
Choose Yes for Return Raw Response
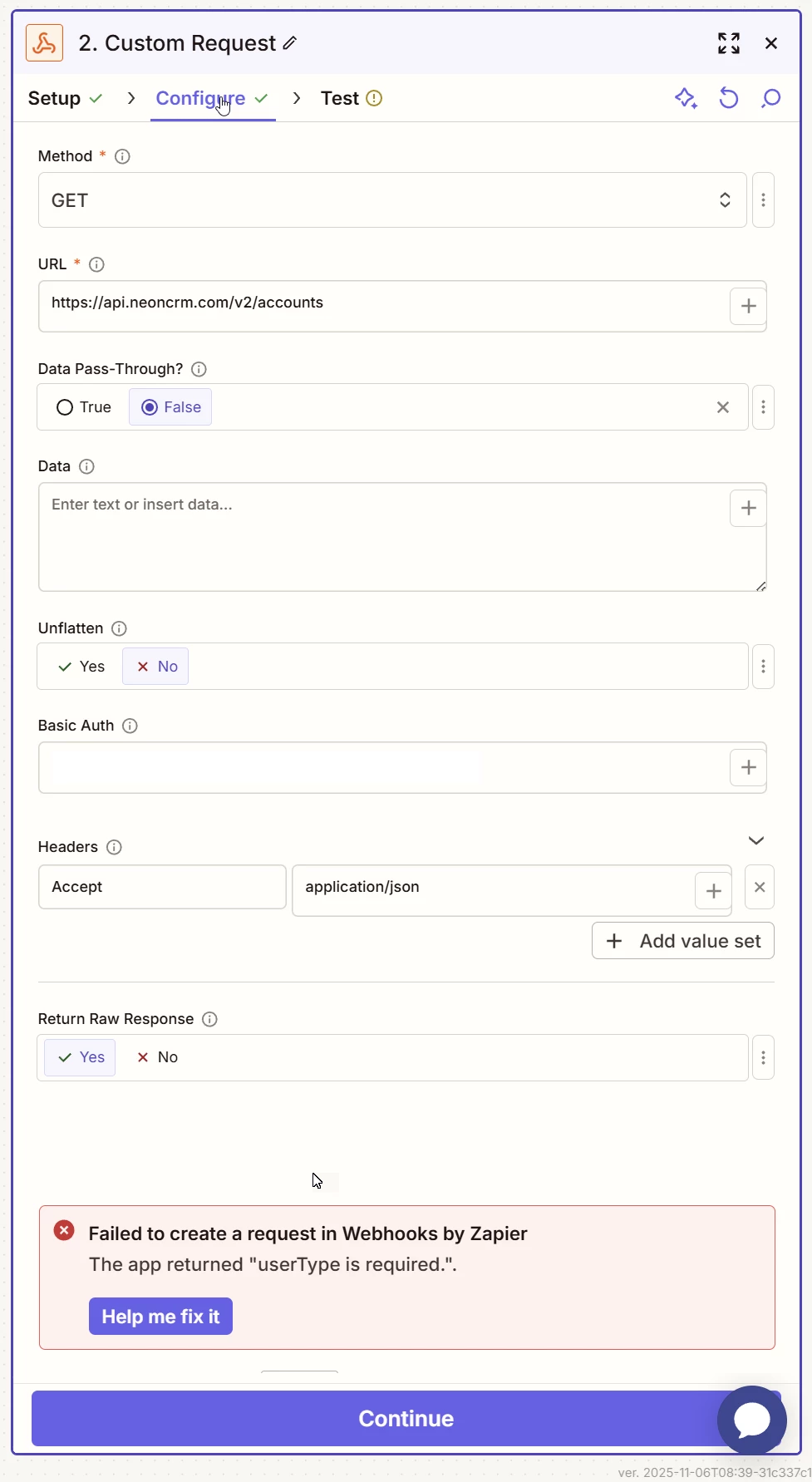80,1057
